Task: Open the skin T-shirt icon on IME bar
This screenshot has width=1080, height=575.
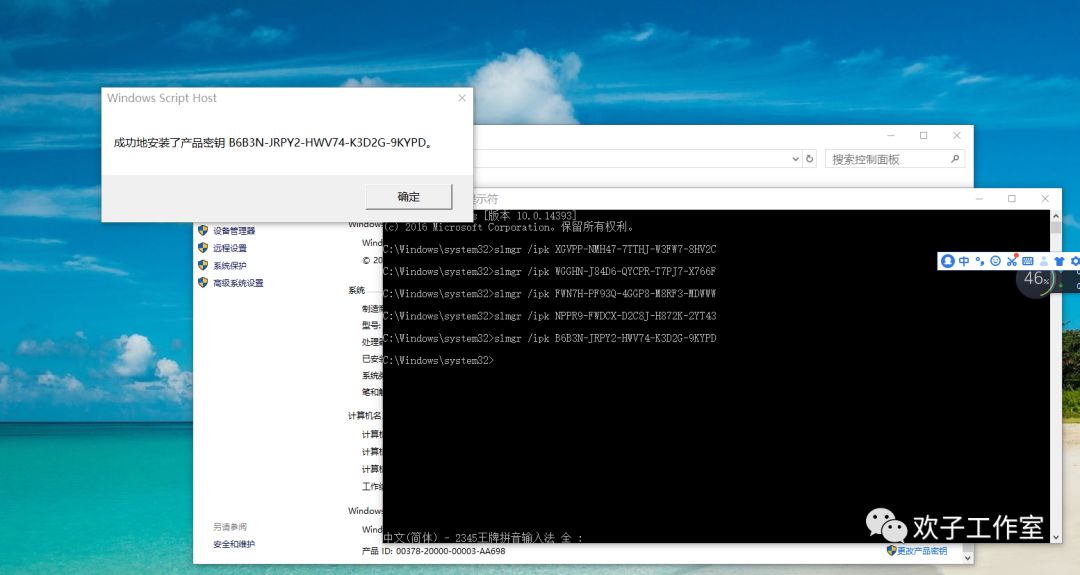Action: tap(1059, 261)
